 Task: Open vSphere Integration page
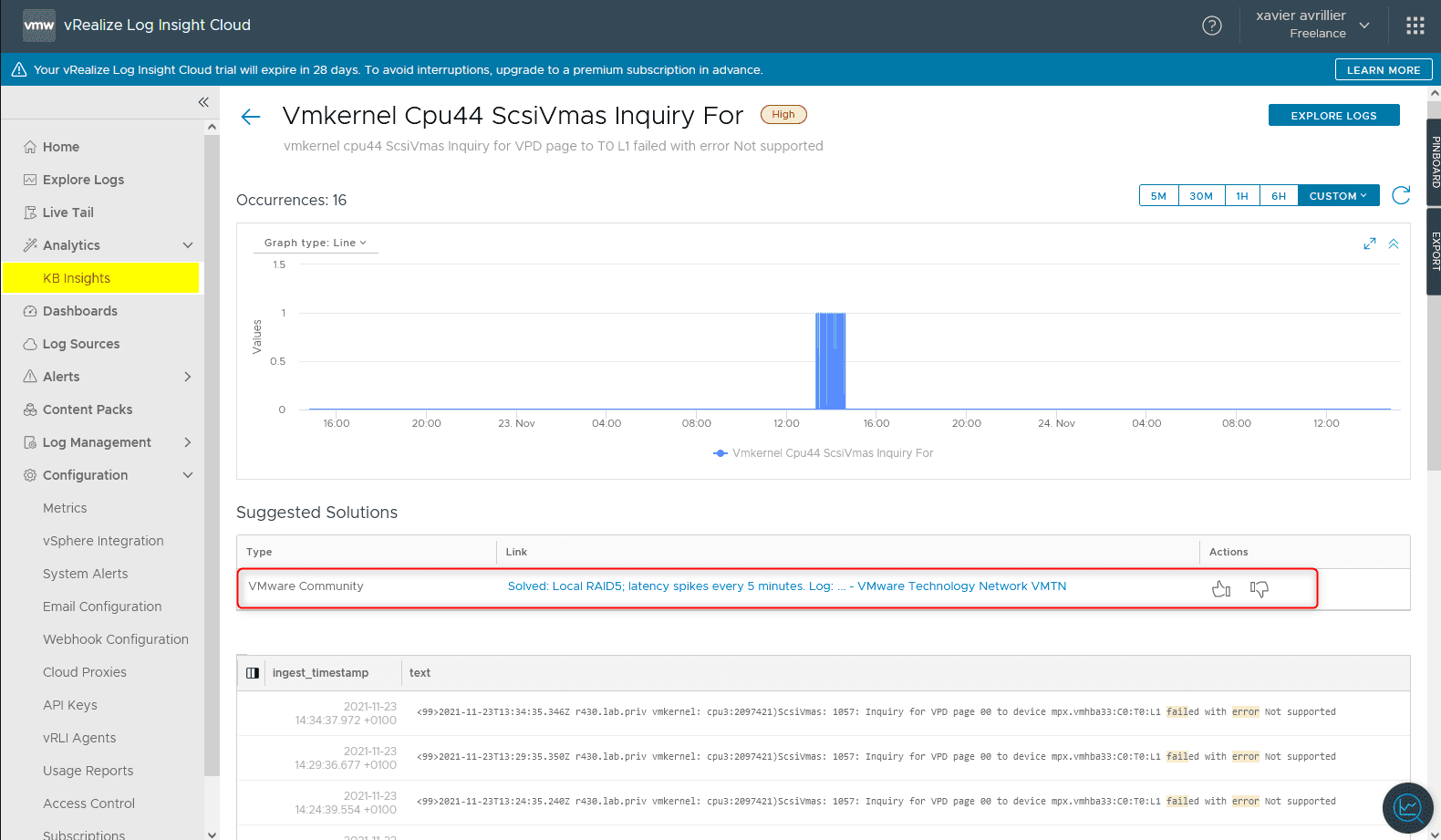[x=103, y=541]
